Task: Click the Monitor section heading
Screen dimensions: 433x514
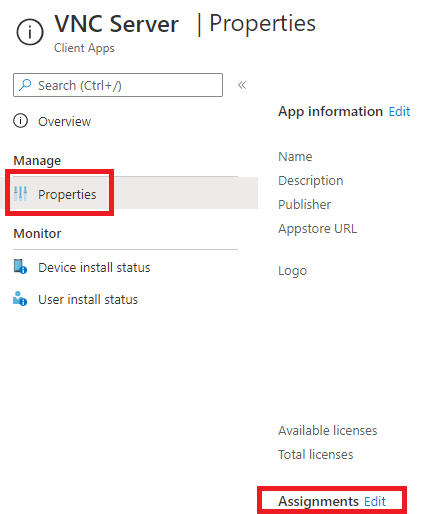Action: (x=37, y=234)
